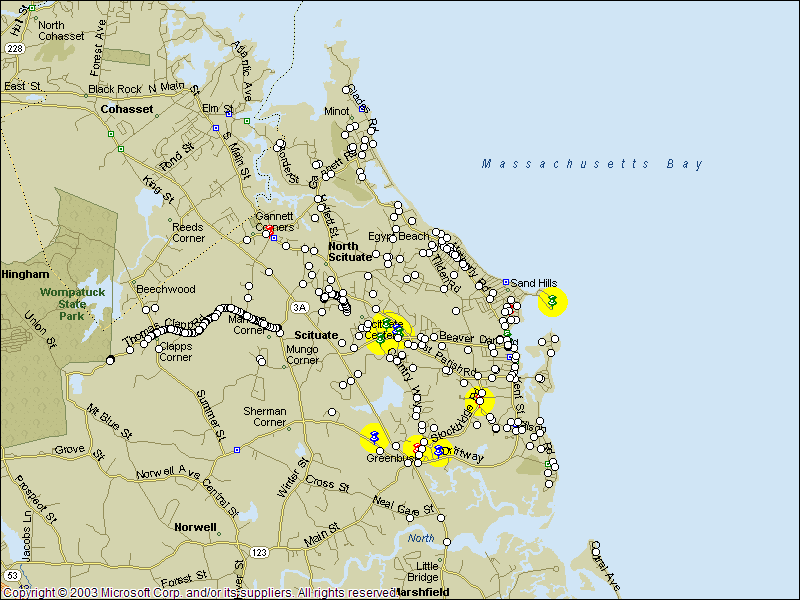Screen dimensions: 800x600
Task: Click the blue square marker at Elm St
Action: point(215,128)
